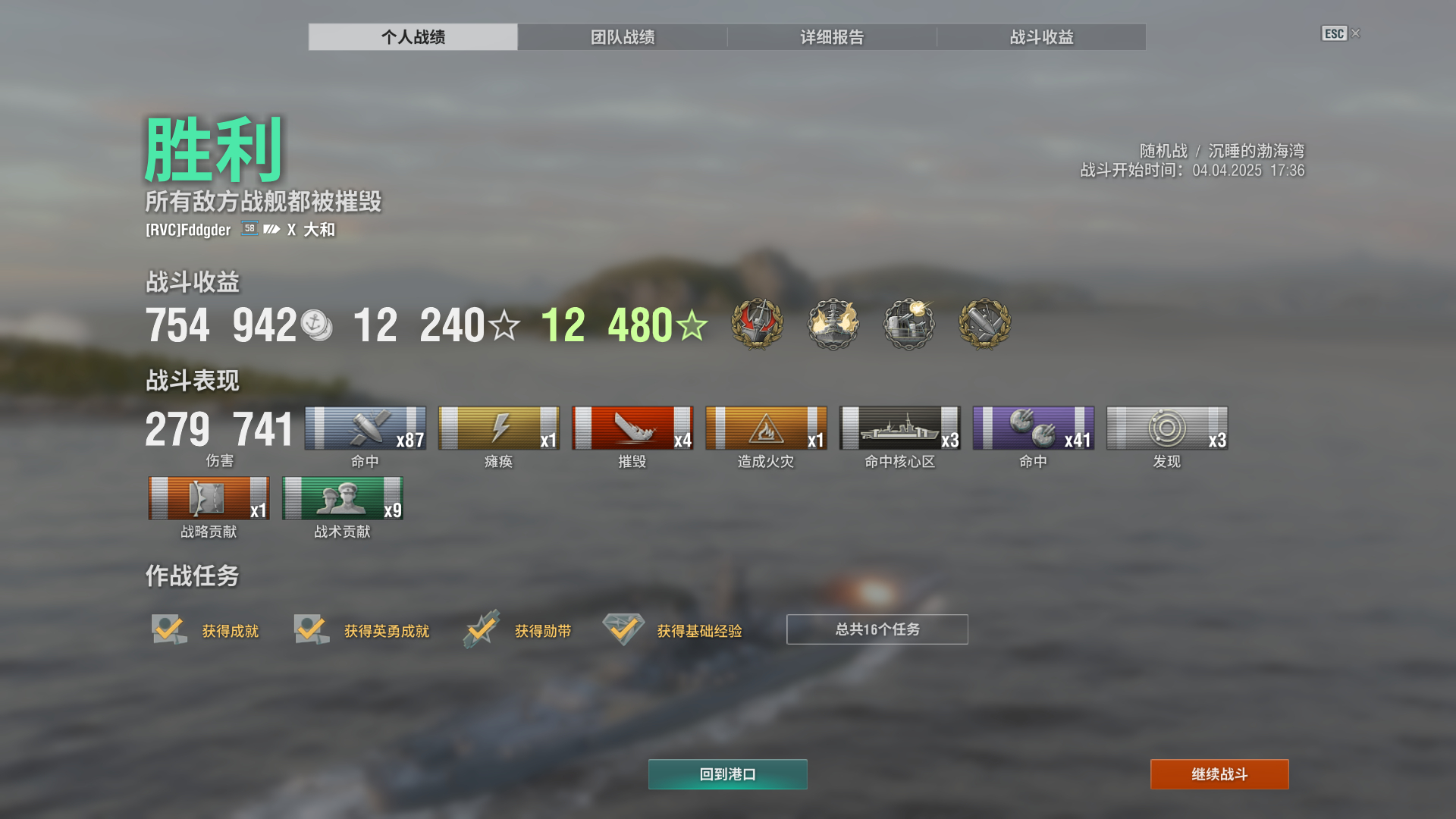Expand the 总共16个任务 mission list
Image resolution: width=1456 pixels, height=819 pixels.
point(877,629)
